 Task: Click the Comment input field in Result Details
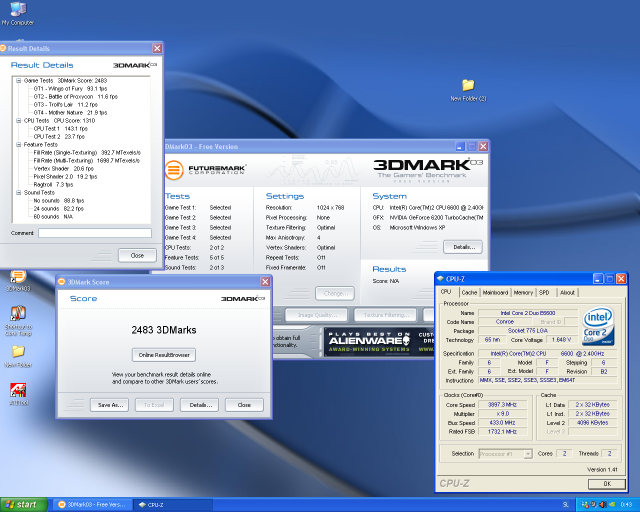pyautogui.click(x=95, y=233)
